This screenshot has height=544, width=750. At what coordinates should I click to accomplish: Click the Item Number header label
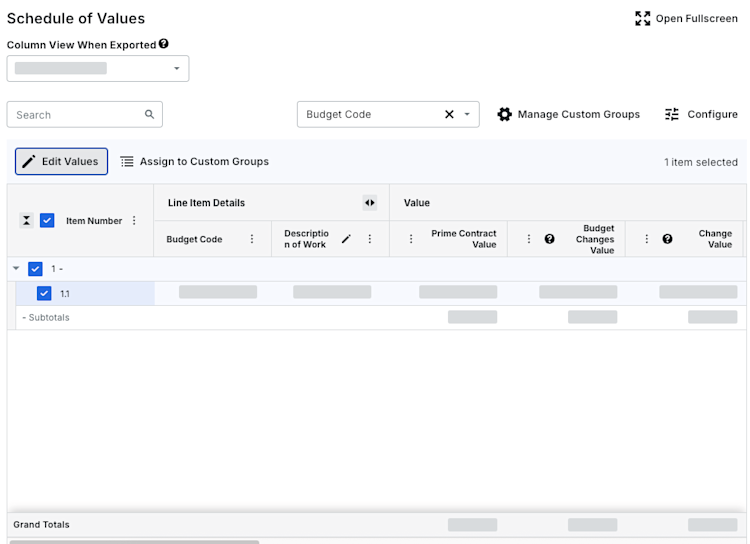point(94,221)
